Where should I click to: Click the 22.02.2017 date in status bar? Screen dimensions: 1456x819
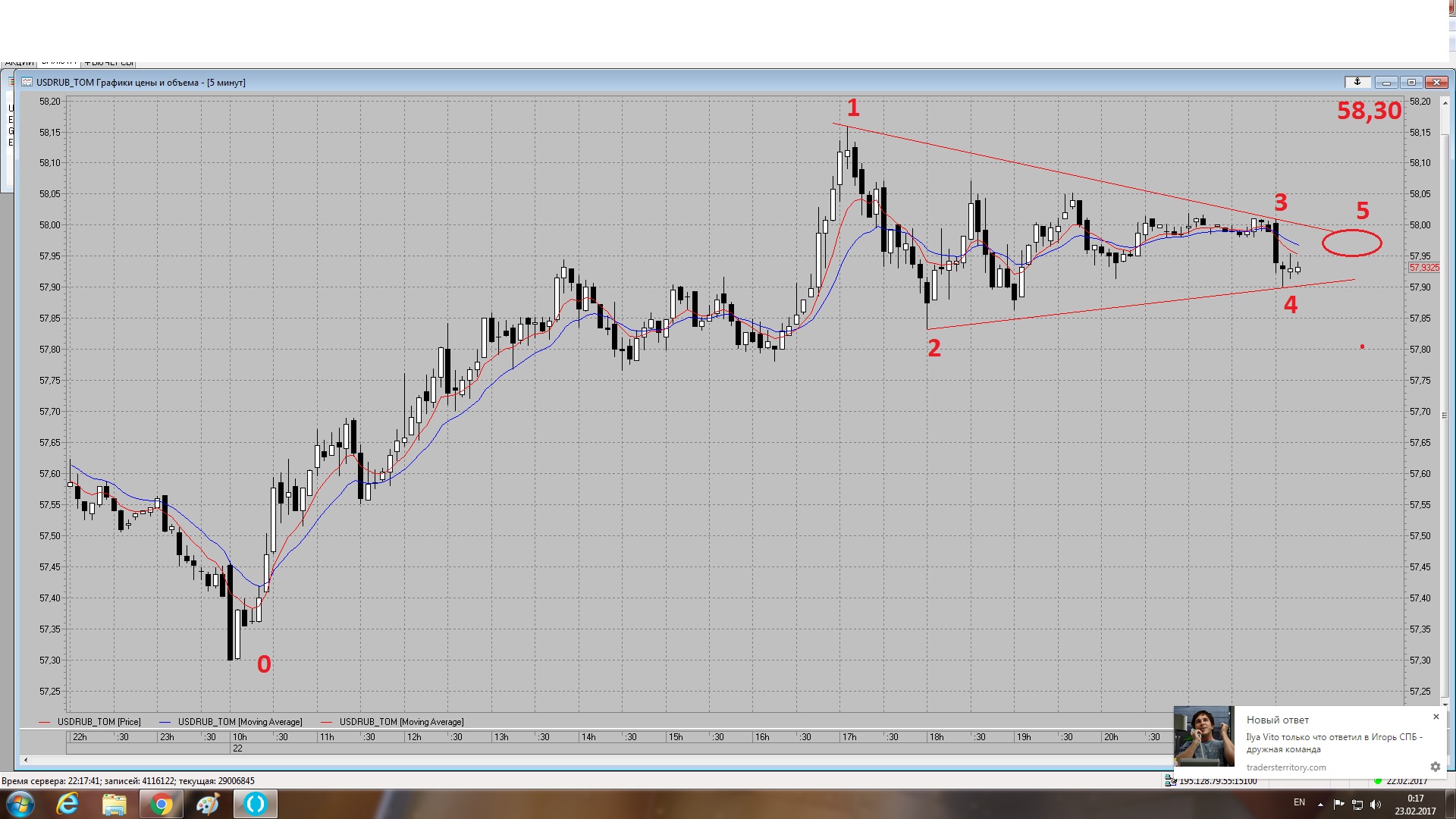pos(1407,781)
